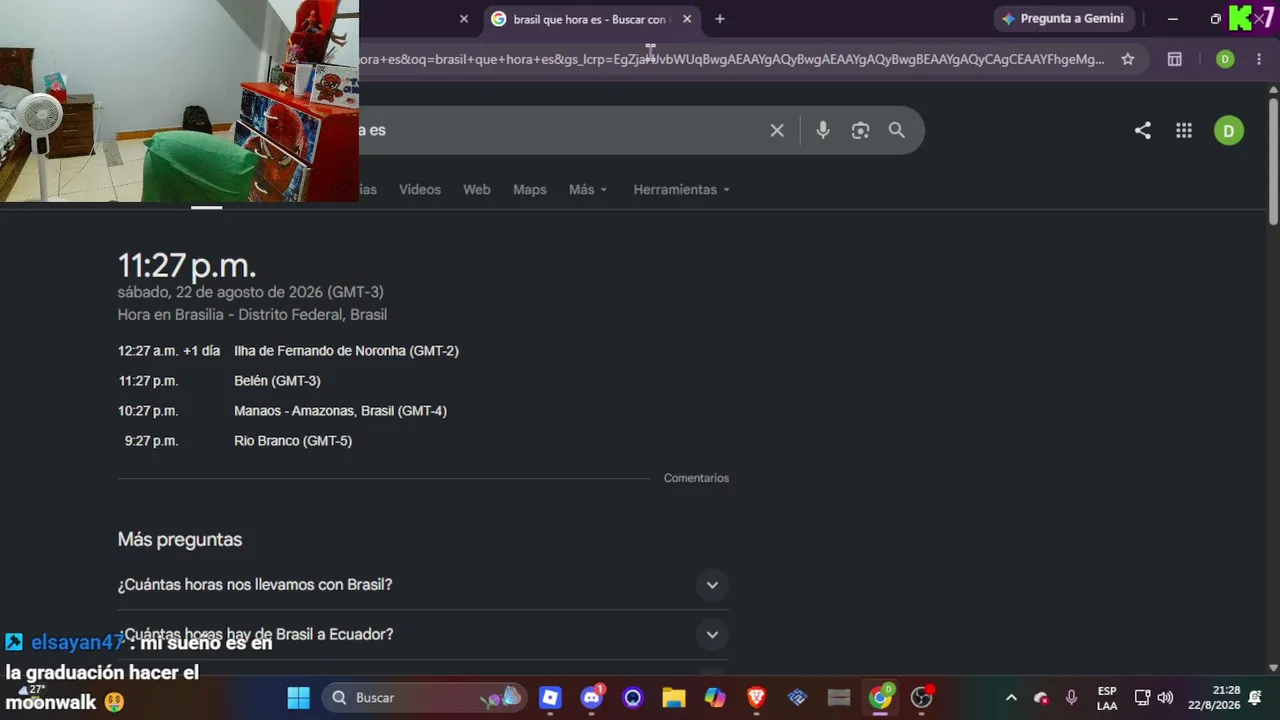
Task: Open the Google apps grid
Action: coord(1184,130)
